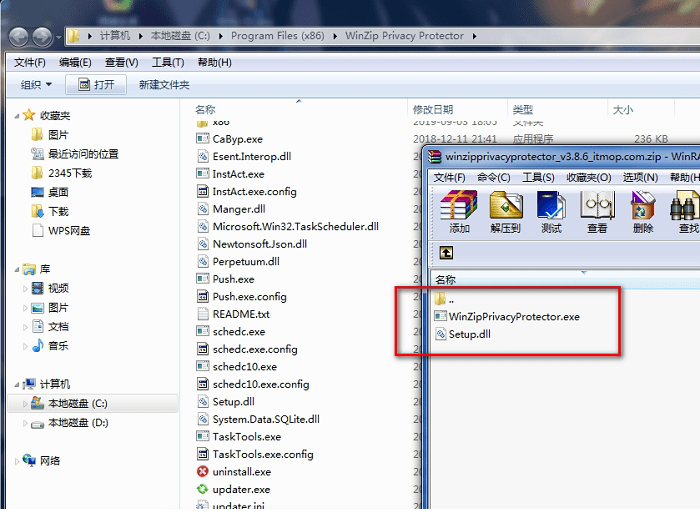Expand the Videos (视频) library node

click(x=25, y=288)
